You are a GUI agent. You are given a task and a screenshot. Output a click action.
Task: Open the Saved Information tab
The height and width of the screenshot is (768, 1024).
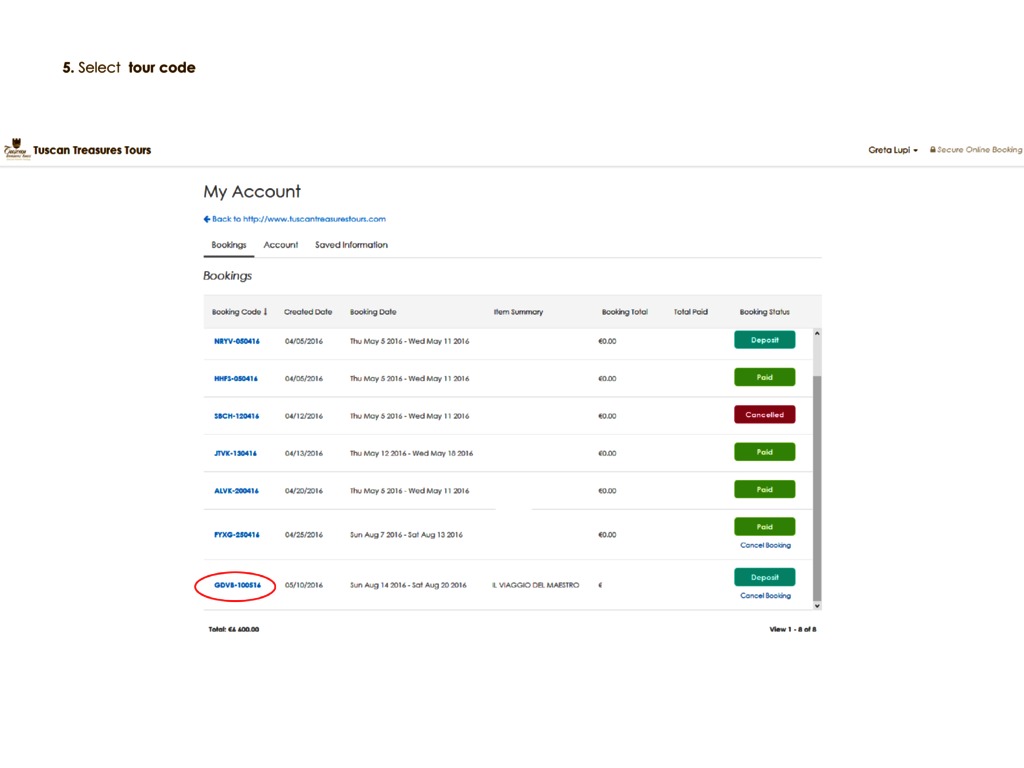351,245
